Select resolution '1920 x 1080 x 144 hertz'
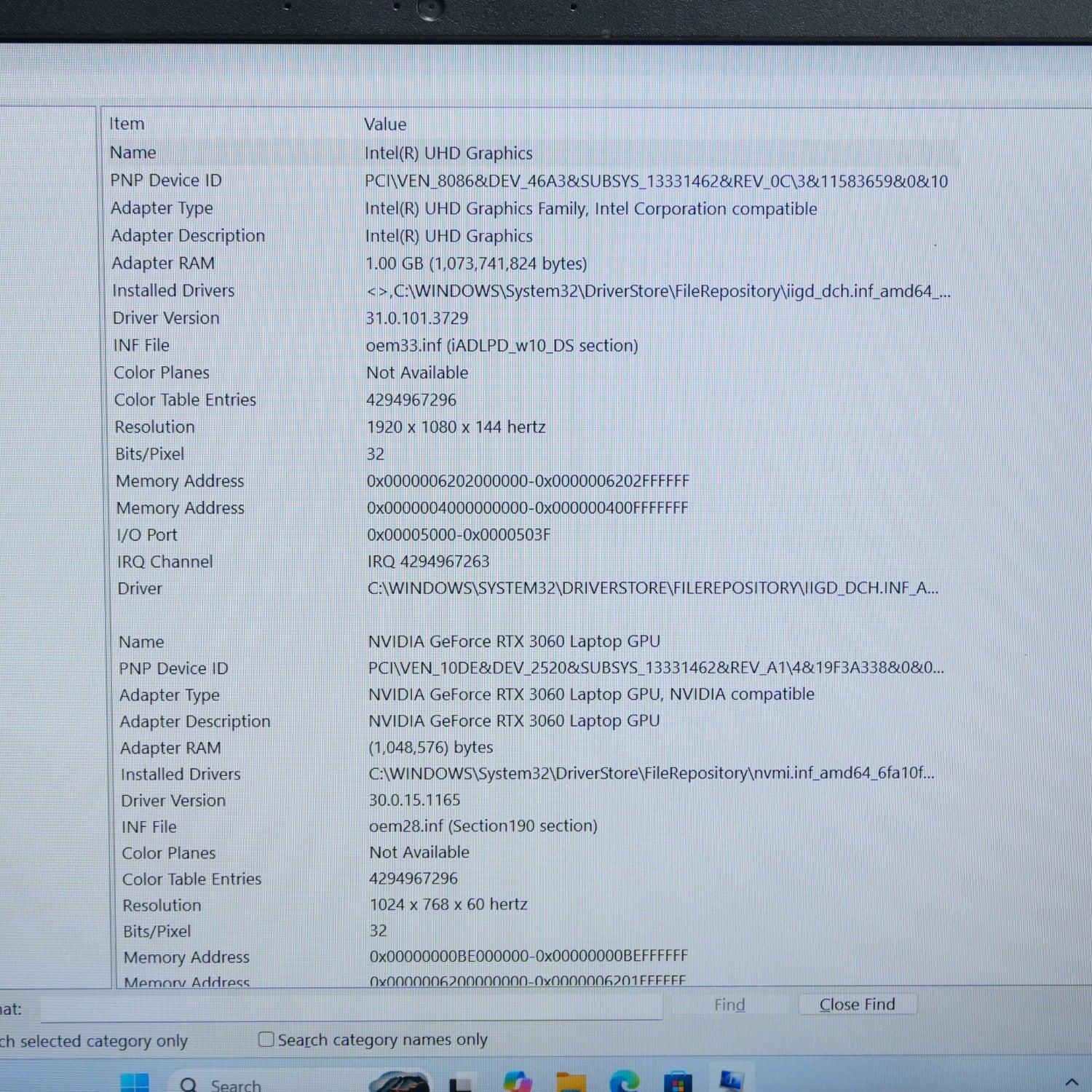 tap(456, 427)
